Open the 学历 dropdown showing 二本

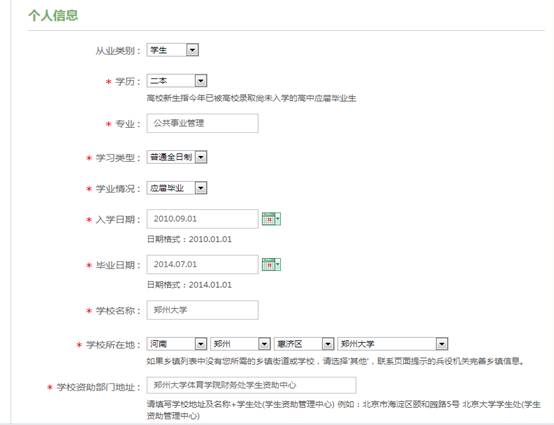point(177,81)
